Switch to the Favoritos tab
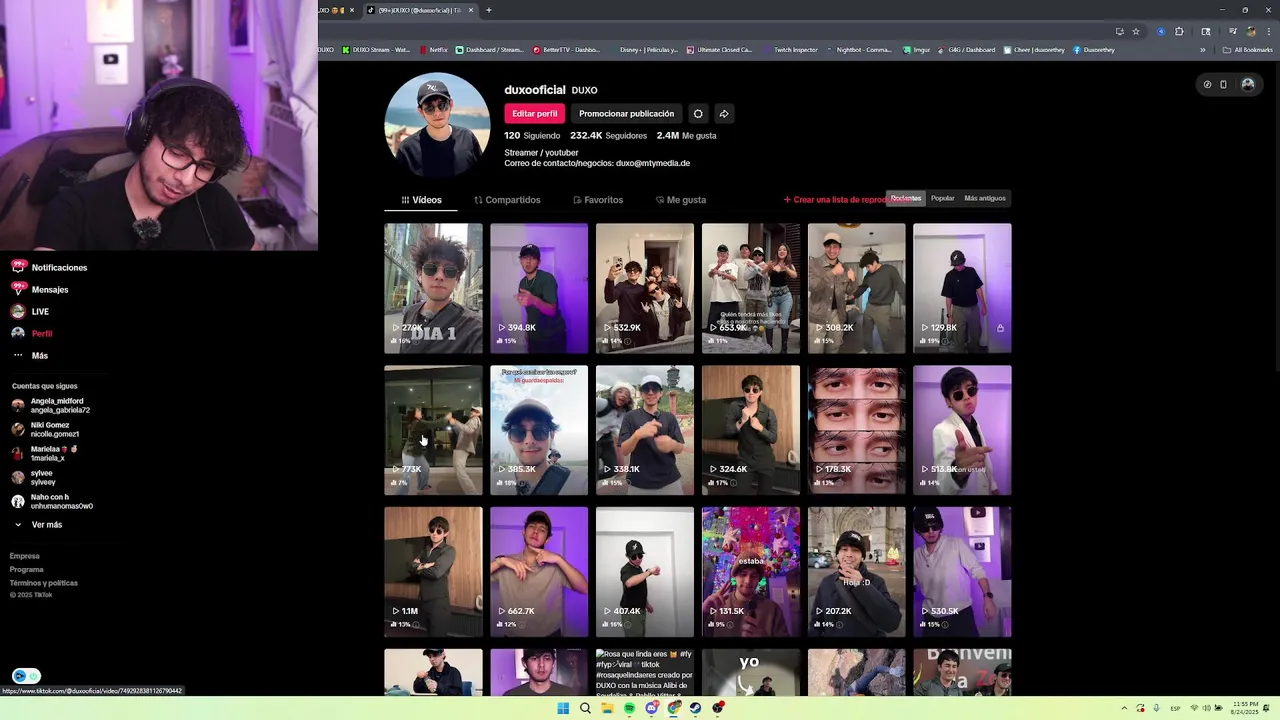The width and height of the screenshot is (1280, 720). coord(598,200)
